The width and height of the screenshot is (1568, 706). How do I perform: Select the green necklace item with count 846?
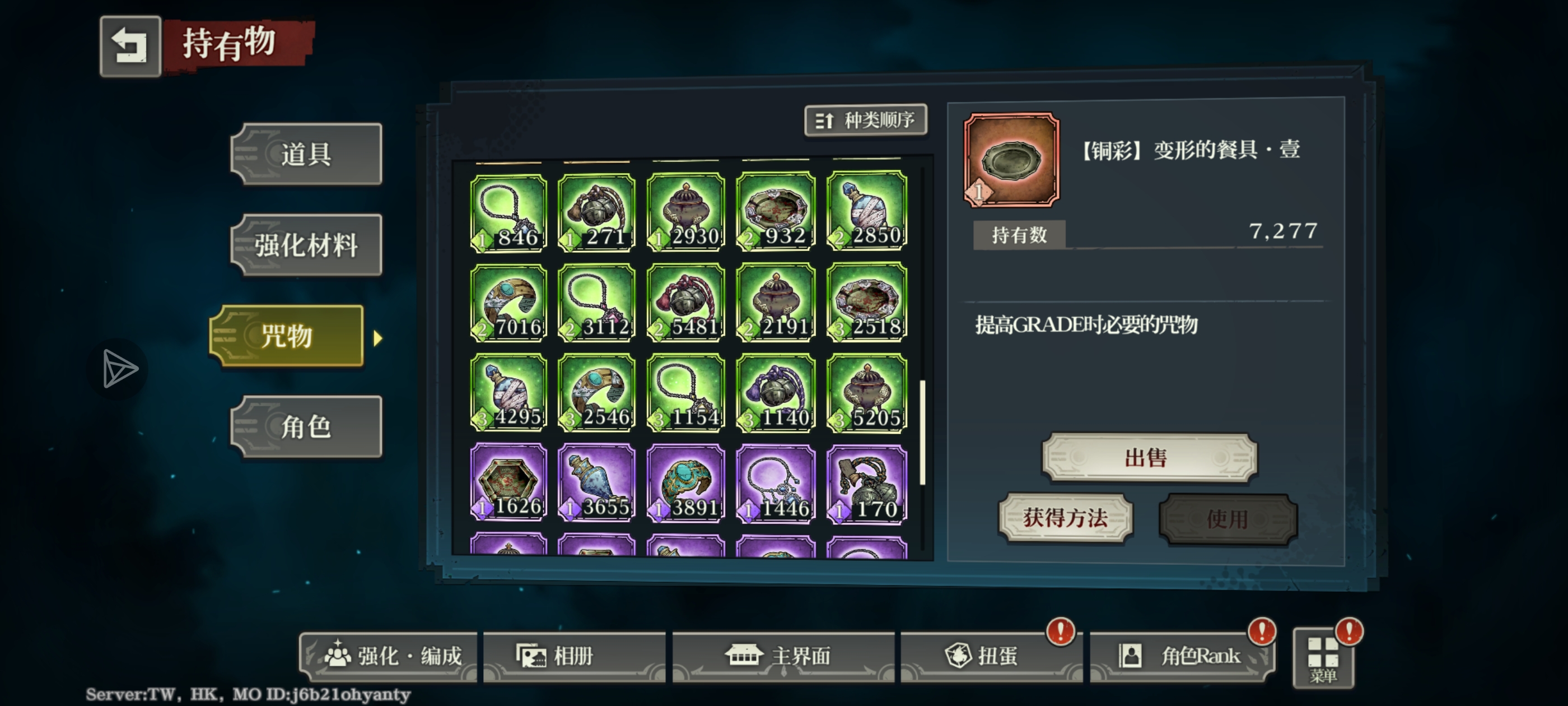pos(509,212)
